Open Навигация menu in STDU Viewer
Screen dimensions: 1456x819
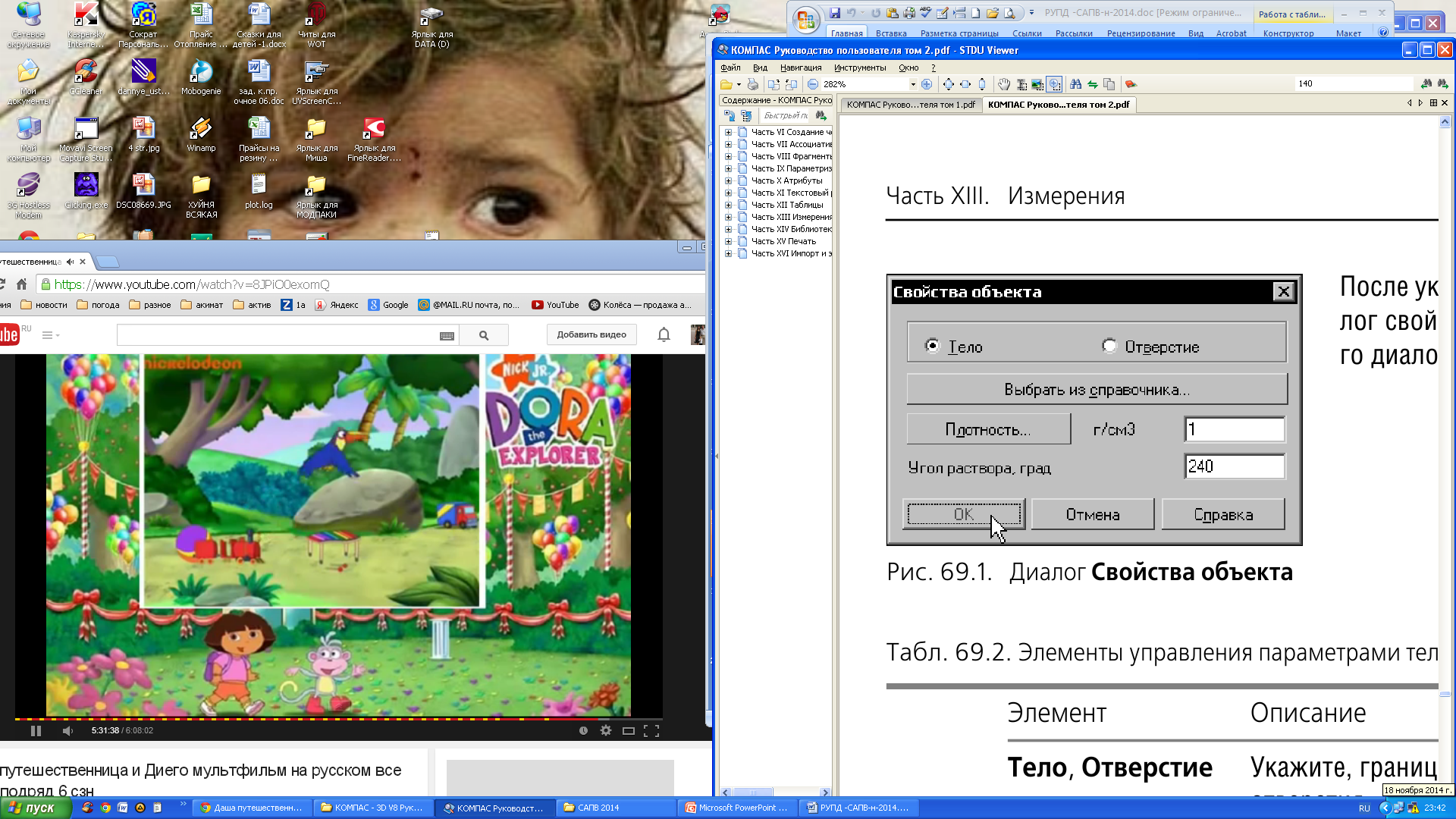click(801, 67)
